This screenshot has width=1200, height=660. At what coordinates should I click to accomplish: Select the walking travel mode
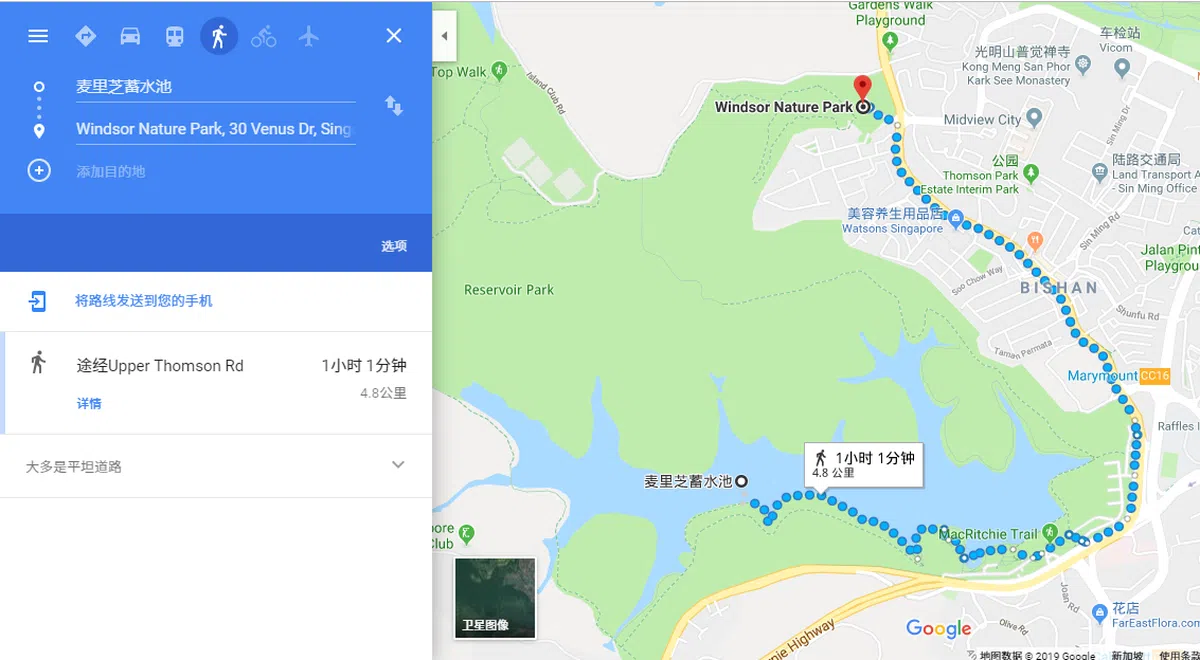point(219,36)
